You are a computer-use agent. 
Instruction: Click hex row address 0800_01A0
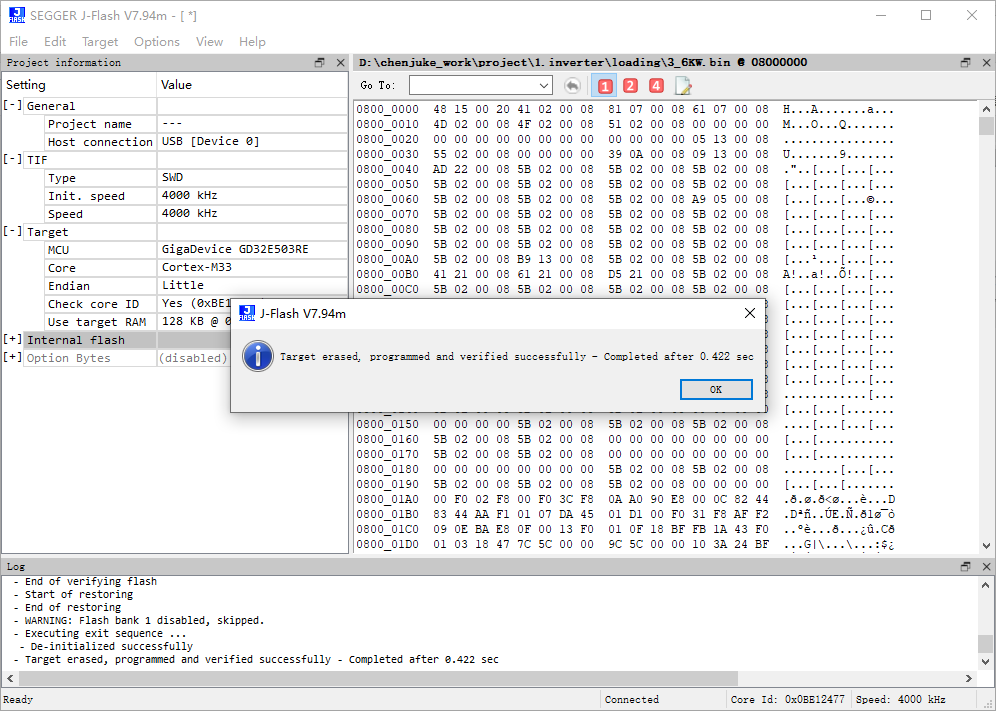(387, 499)
